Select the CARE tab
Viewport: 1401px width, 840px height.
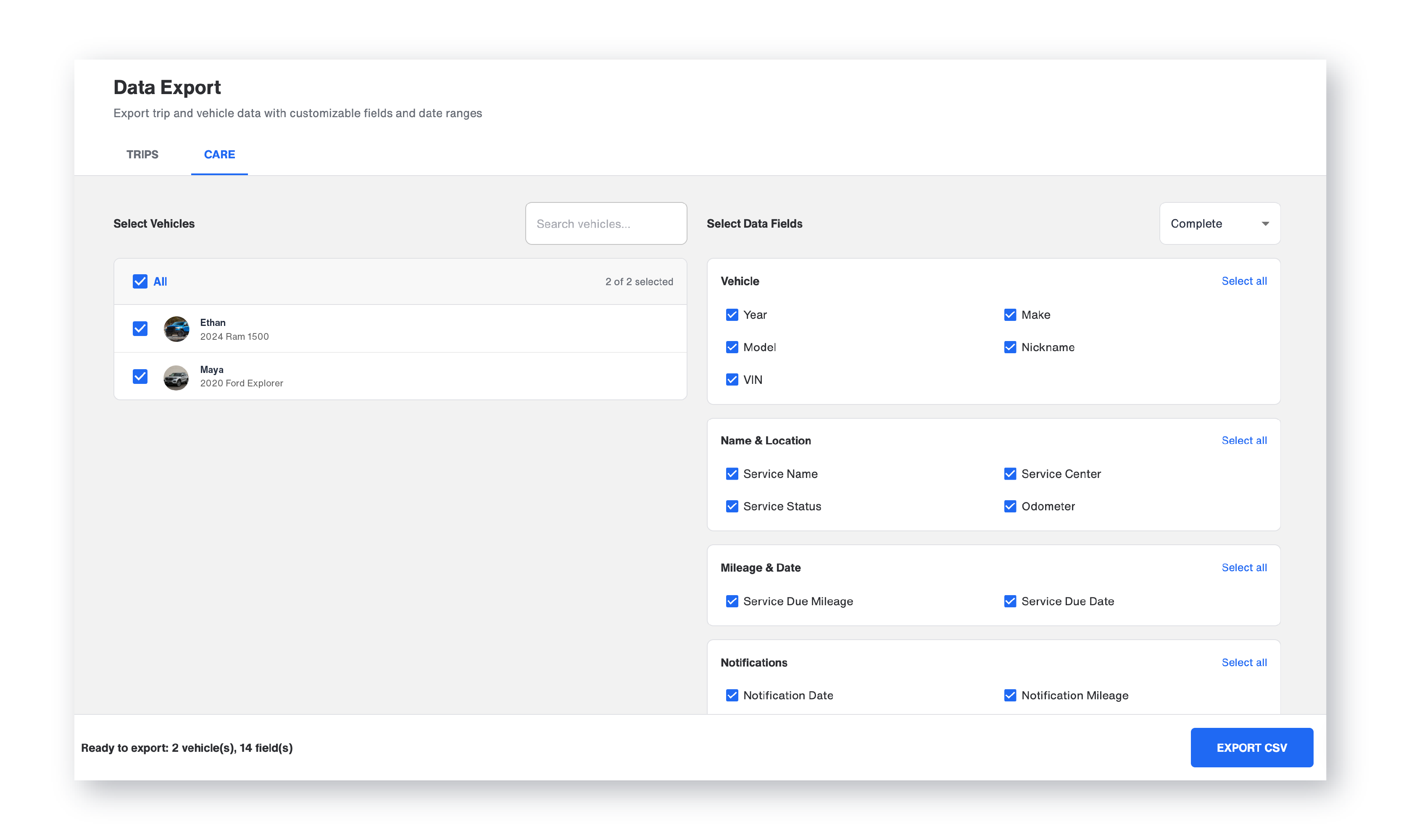click(219, 155)
